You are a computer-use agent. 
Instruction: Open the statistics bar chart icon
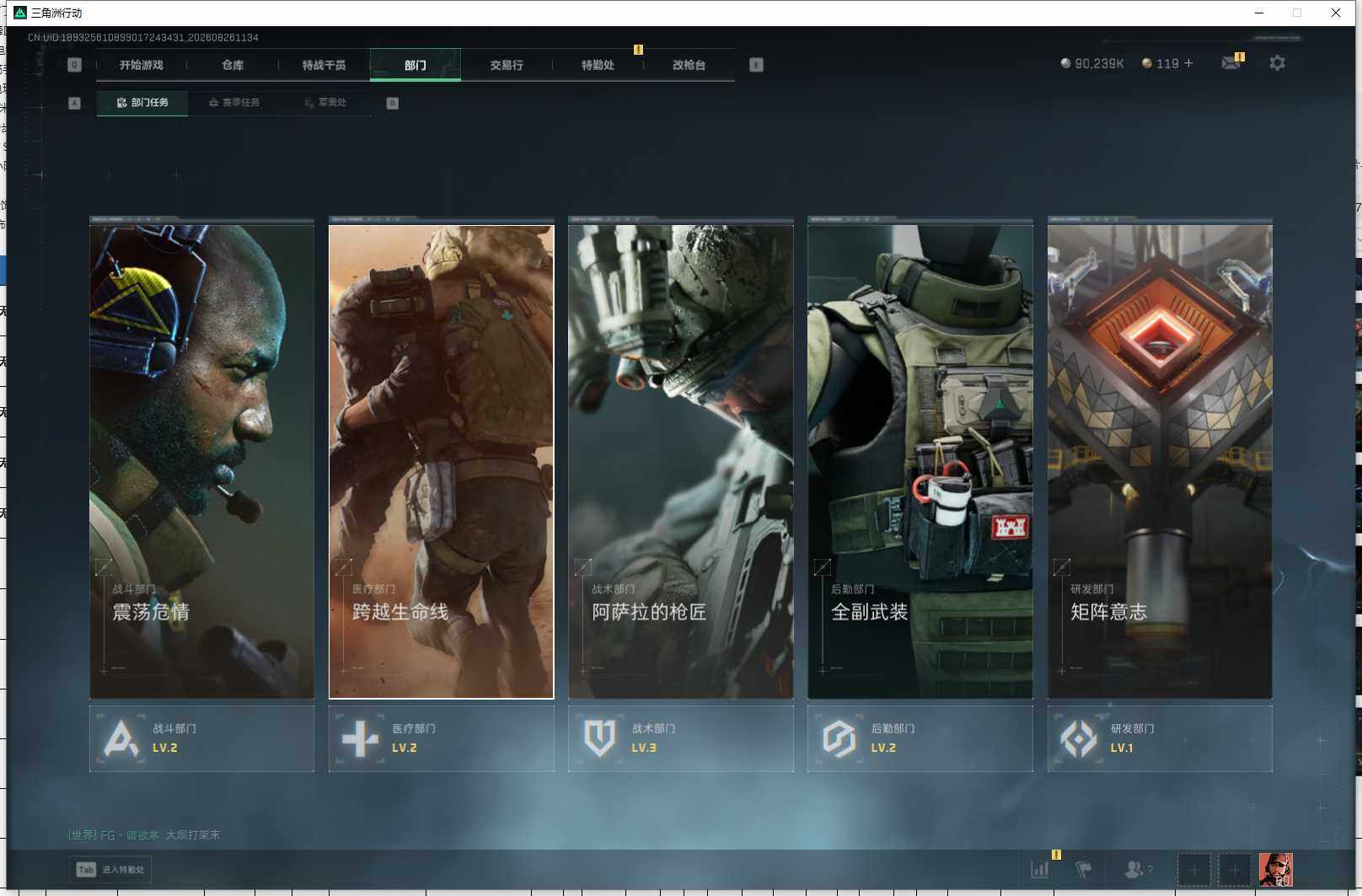point(1040,870)
